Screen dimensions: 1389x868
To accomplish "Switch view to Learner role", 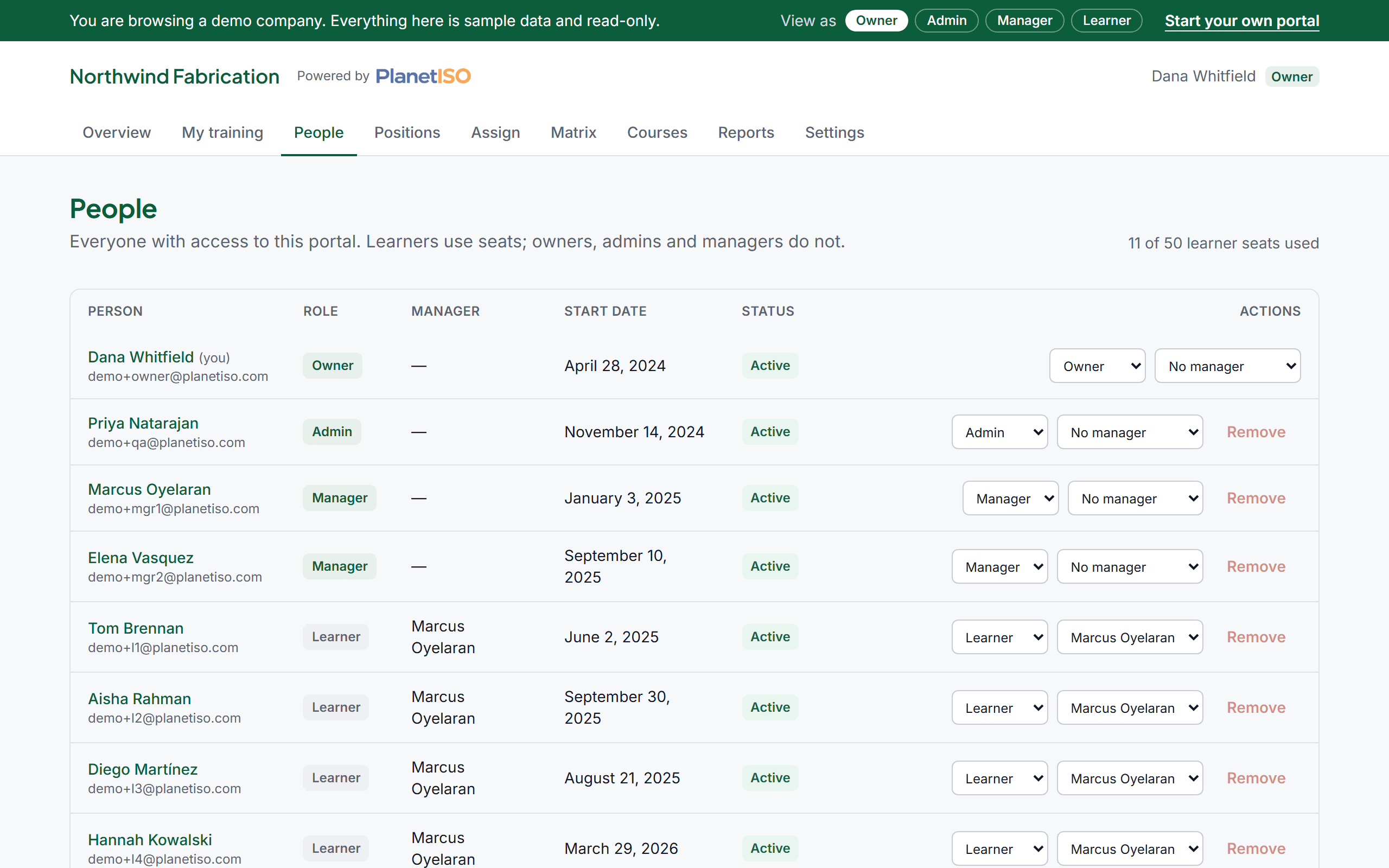I will 1106,21.
